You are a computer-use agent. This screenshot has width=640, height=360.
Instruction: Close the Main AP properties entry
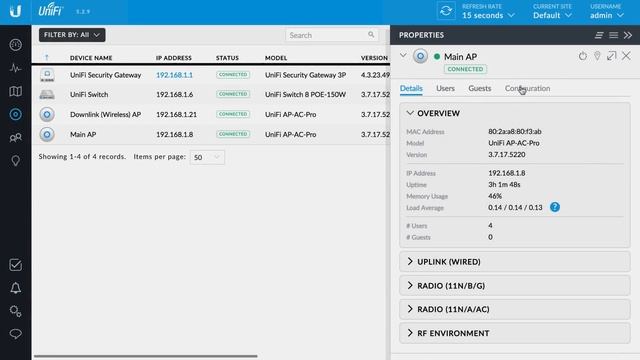pos(626,56)
